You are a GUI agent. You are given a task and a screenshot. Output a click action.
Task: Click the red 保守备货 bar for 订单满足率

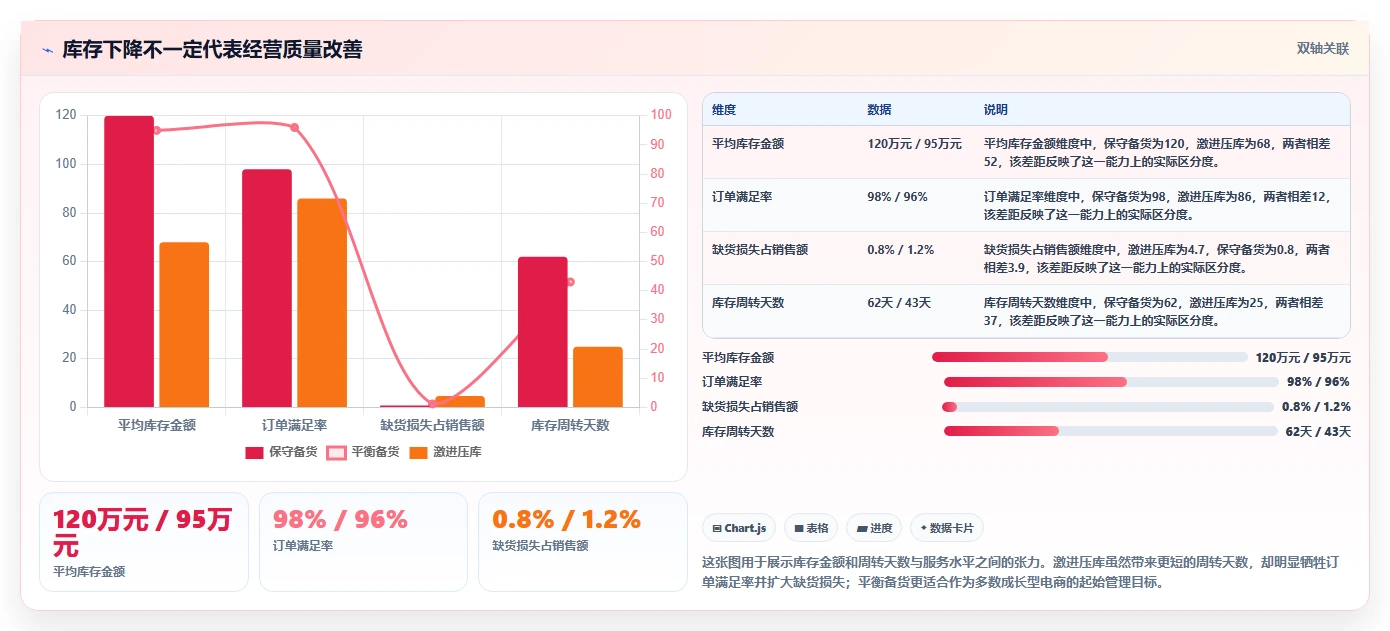click(267, 288)
